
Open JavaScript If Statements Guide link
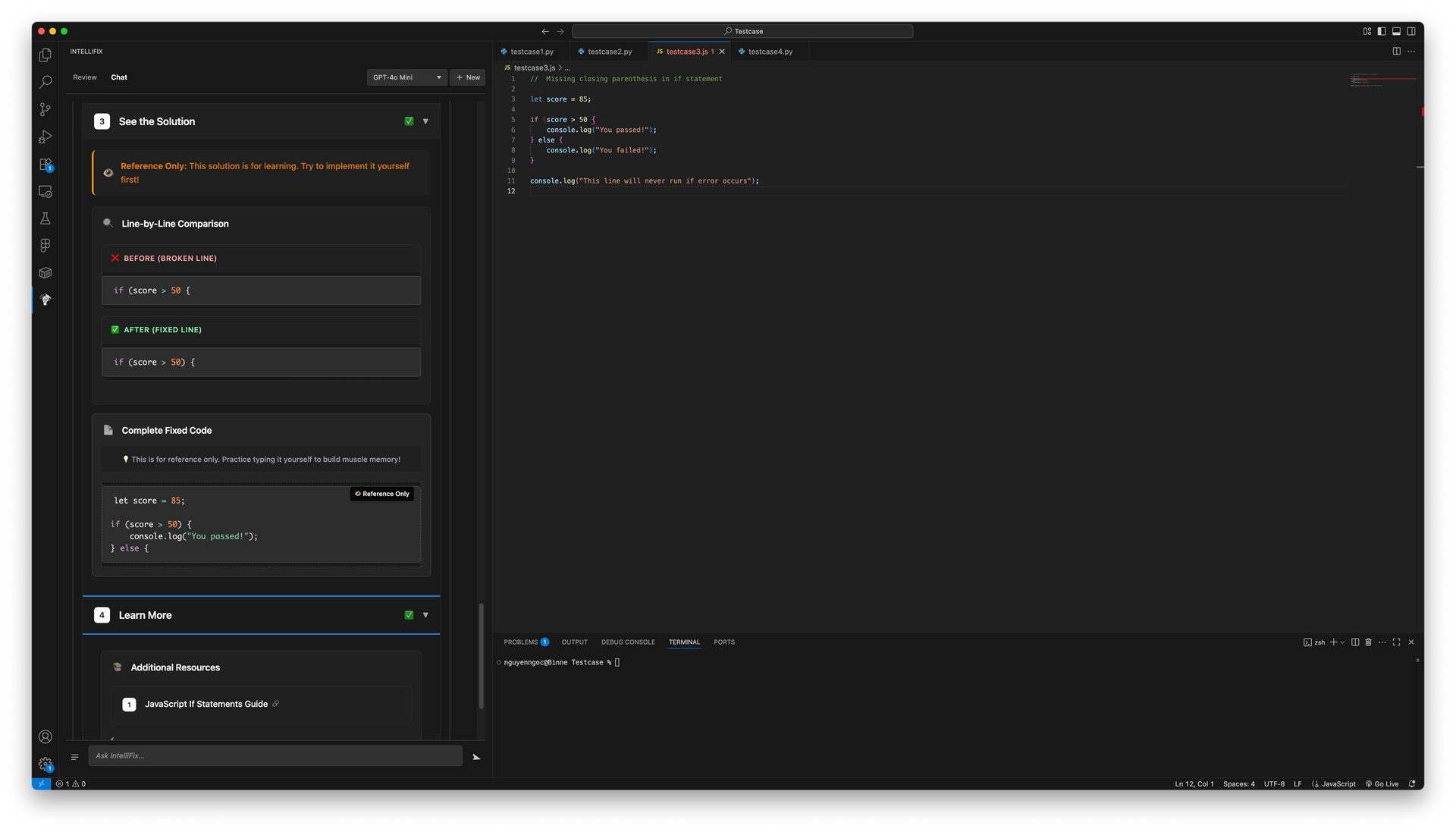pyautogui.click(x=206, y=704)
